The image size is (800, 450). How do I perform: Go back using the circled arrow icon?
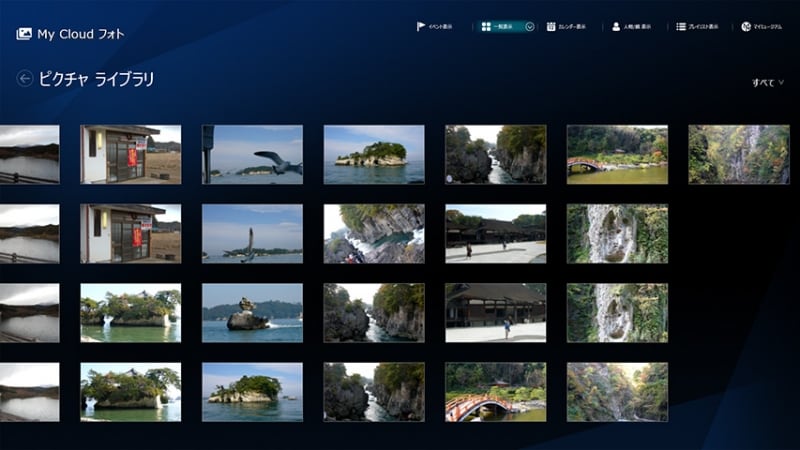click(x=25, y=79)
